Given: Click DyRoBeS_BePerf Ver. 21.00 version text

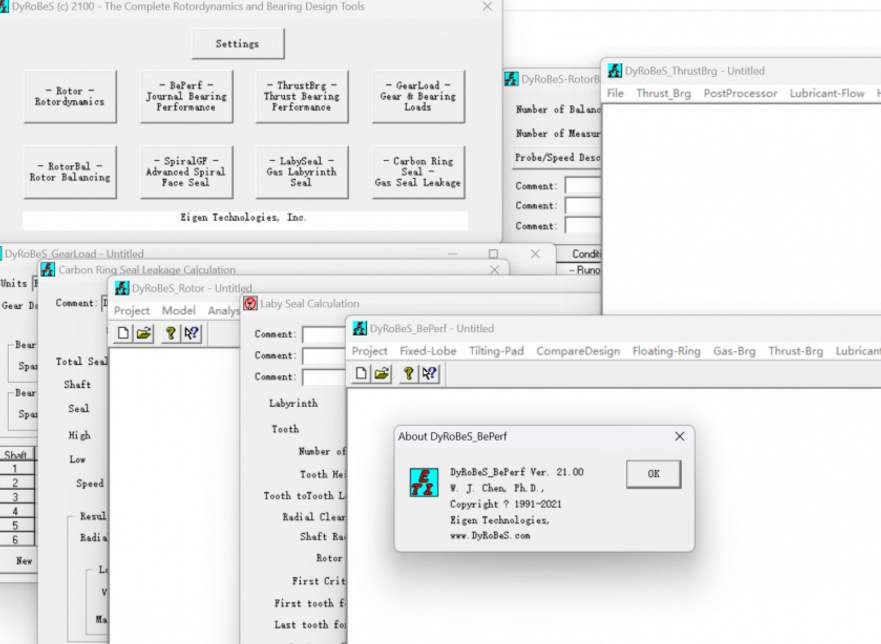Looking at the screenshot, I should click(x=517, y=472).
